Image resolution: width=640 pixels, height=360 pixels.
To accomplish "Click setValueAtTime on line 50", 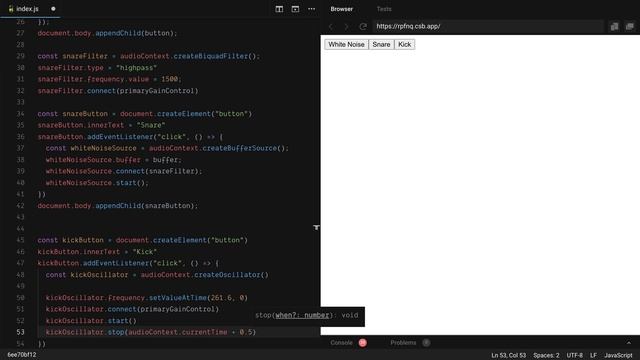I will (x=178, y=298).
